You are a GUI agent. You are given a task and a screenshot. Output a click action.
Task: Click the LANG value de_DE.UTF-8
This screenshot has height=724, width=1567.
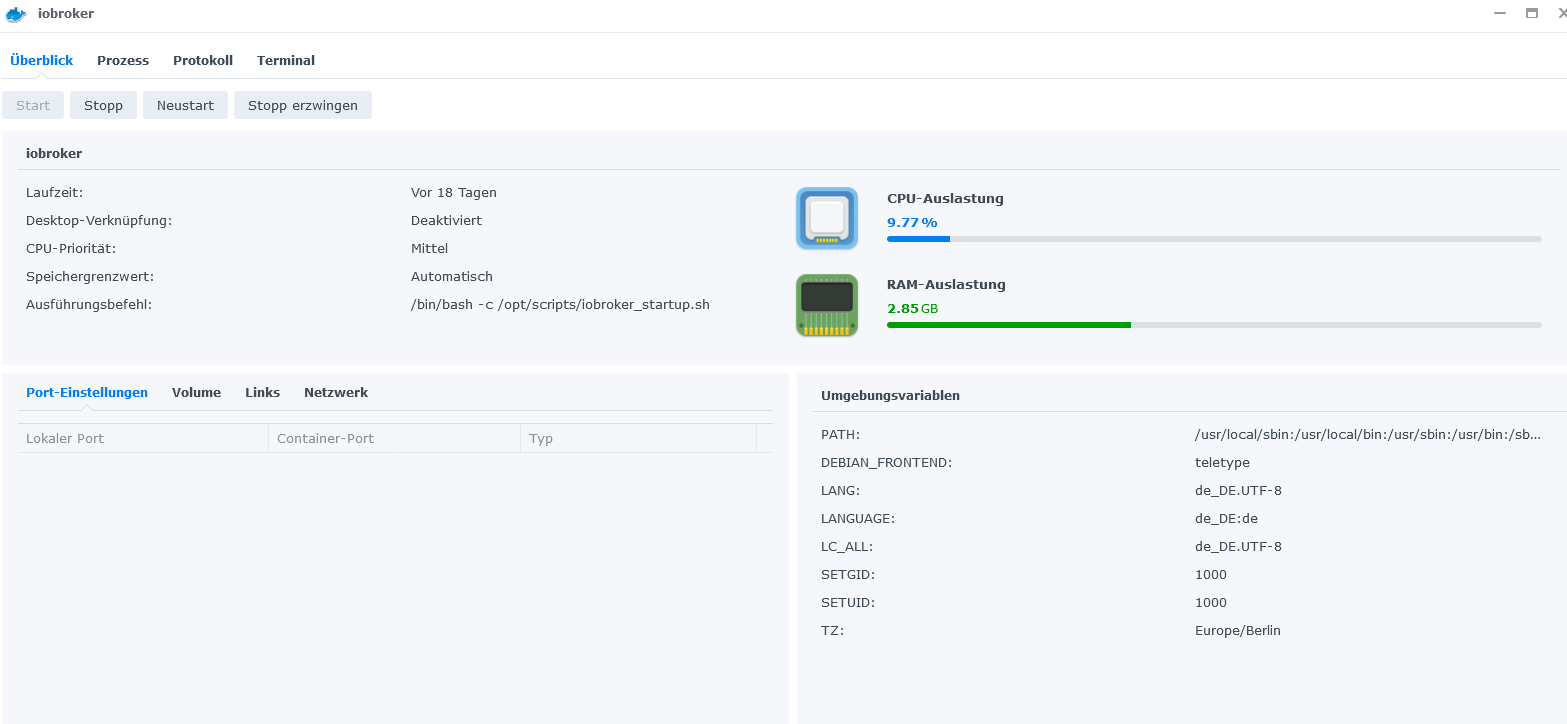pyautogui.click(x=1238, y=490)
